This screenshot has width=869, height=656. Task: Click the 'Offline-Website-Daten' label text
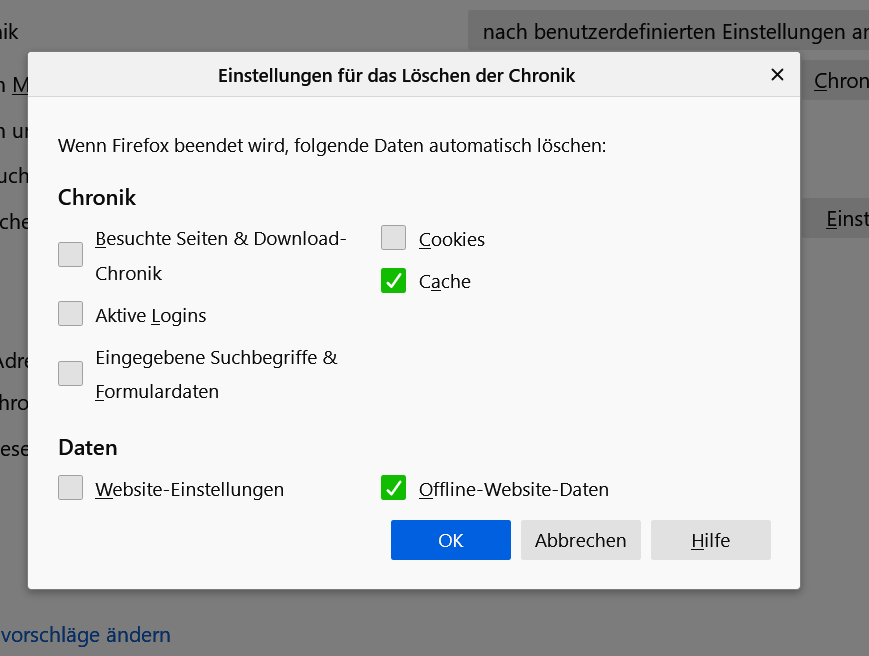click(514, 490)
